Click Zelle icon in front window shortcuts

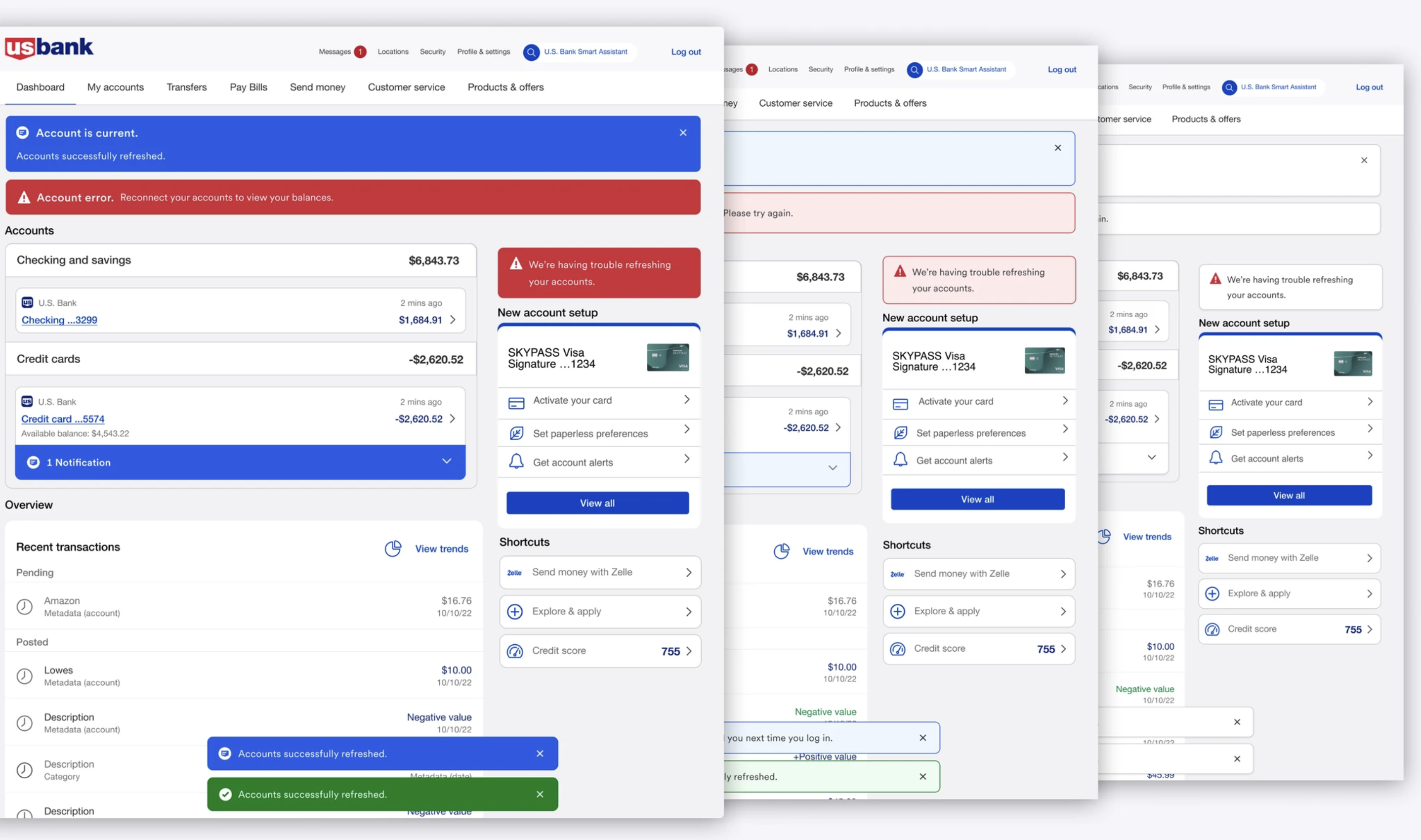[514, 573]
